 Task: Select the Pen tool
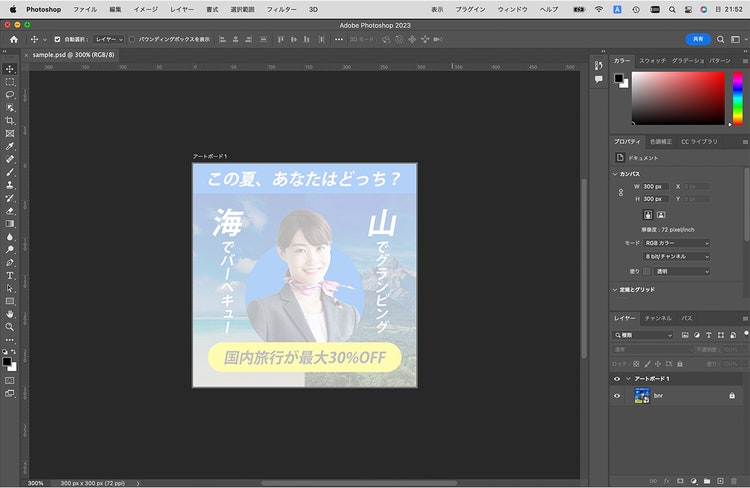10,263
